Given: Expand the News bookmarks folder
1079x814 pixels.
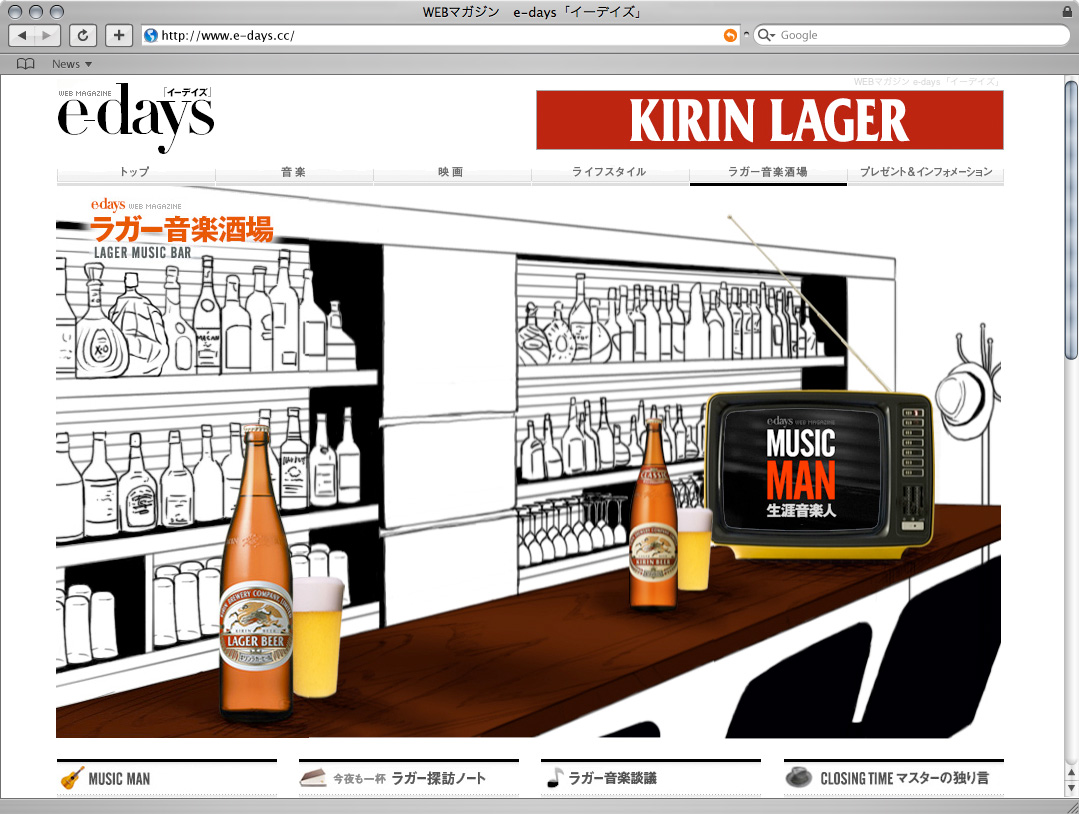Looking at the screenshot, I should pyautogui.click(x=71, y=64).
